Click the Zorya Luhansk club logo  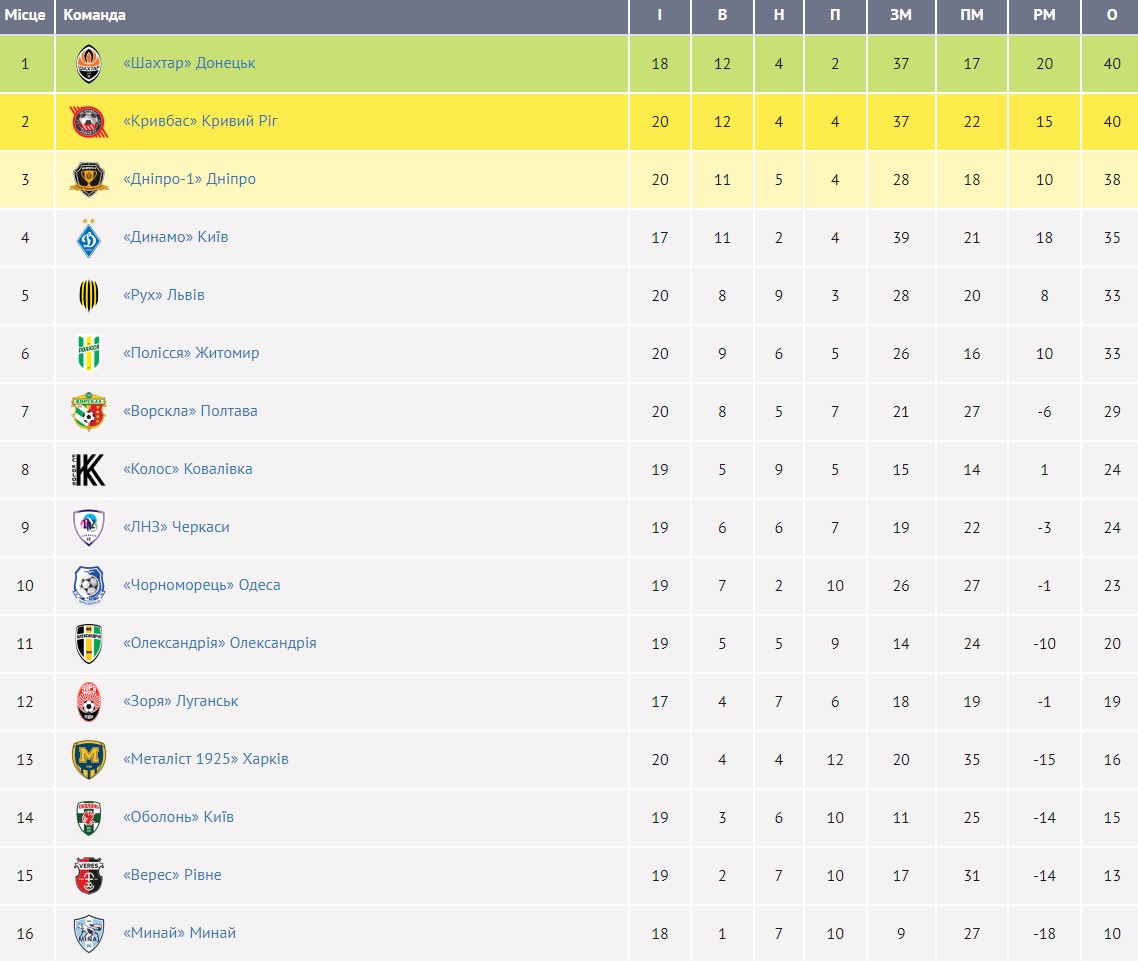[89, 702]
